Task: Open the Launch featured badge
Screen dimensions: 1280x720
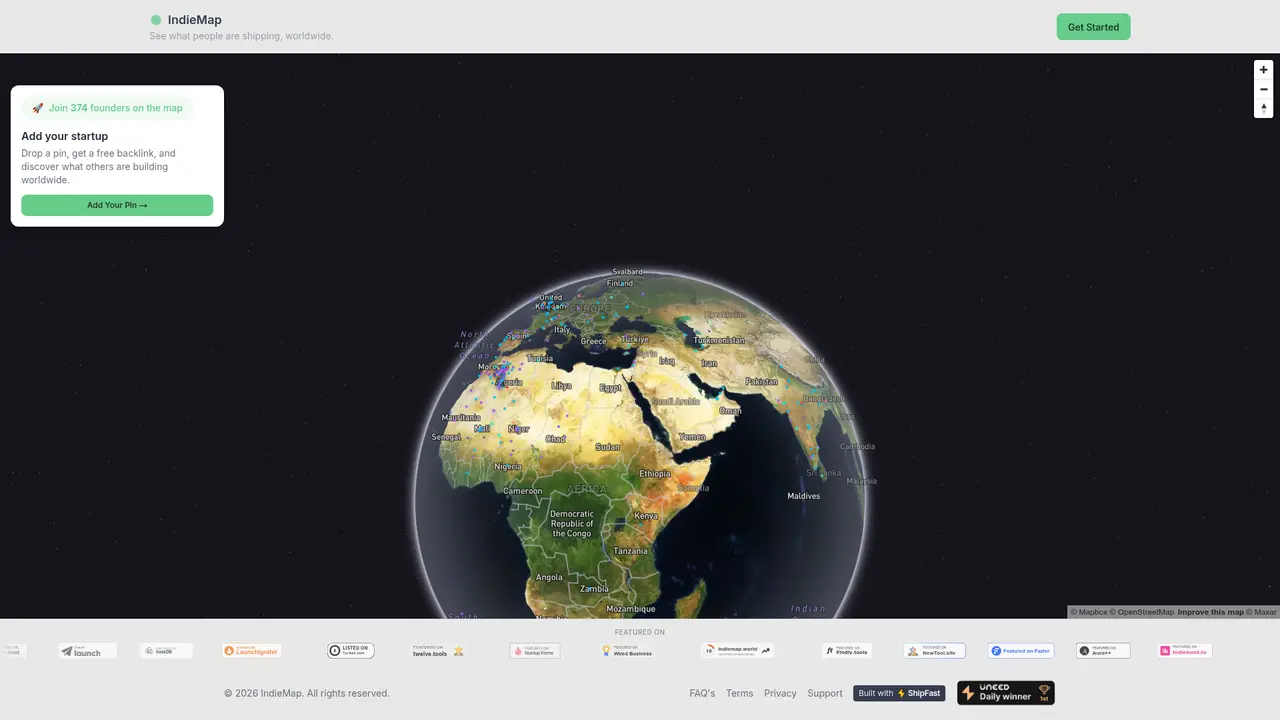Action: [x=87, y=651]
